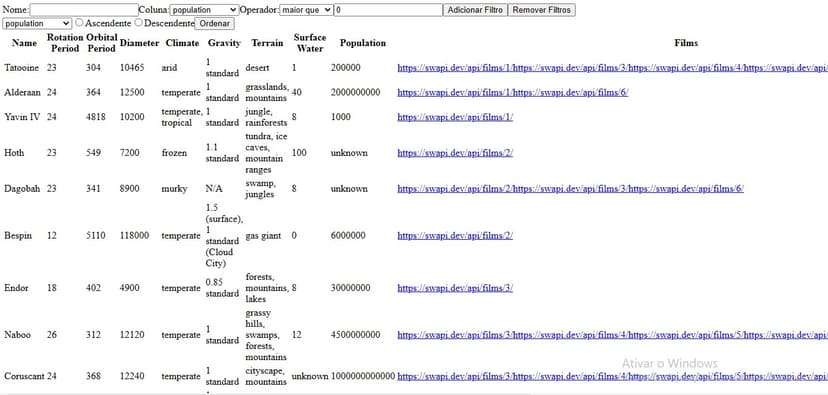The height and width of the screenshot is (395, 828).
Task: Click the Climate column header
Action: pyautogui.click(x=182, y=43)
